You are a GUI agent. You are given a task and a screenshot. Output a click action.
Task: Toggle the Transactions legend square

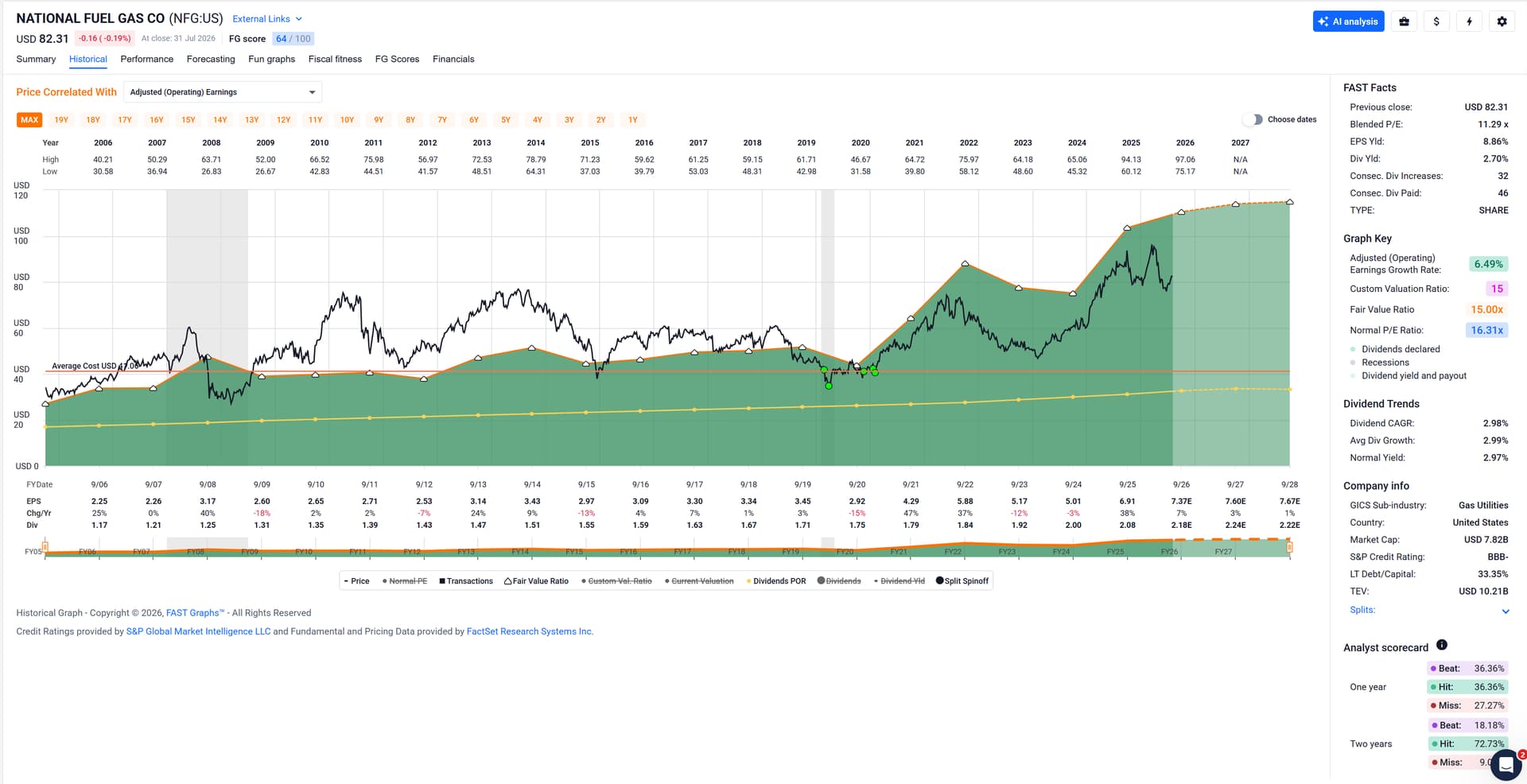point(466,581)
